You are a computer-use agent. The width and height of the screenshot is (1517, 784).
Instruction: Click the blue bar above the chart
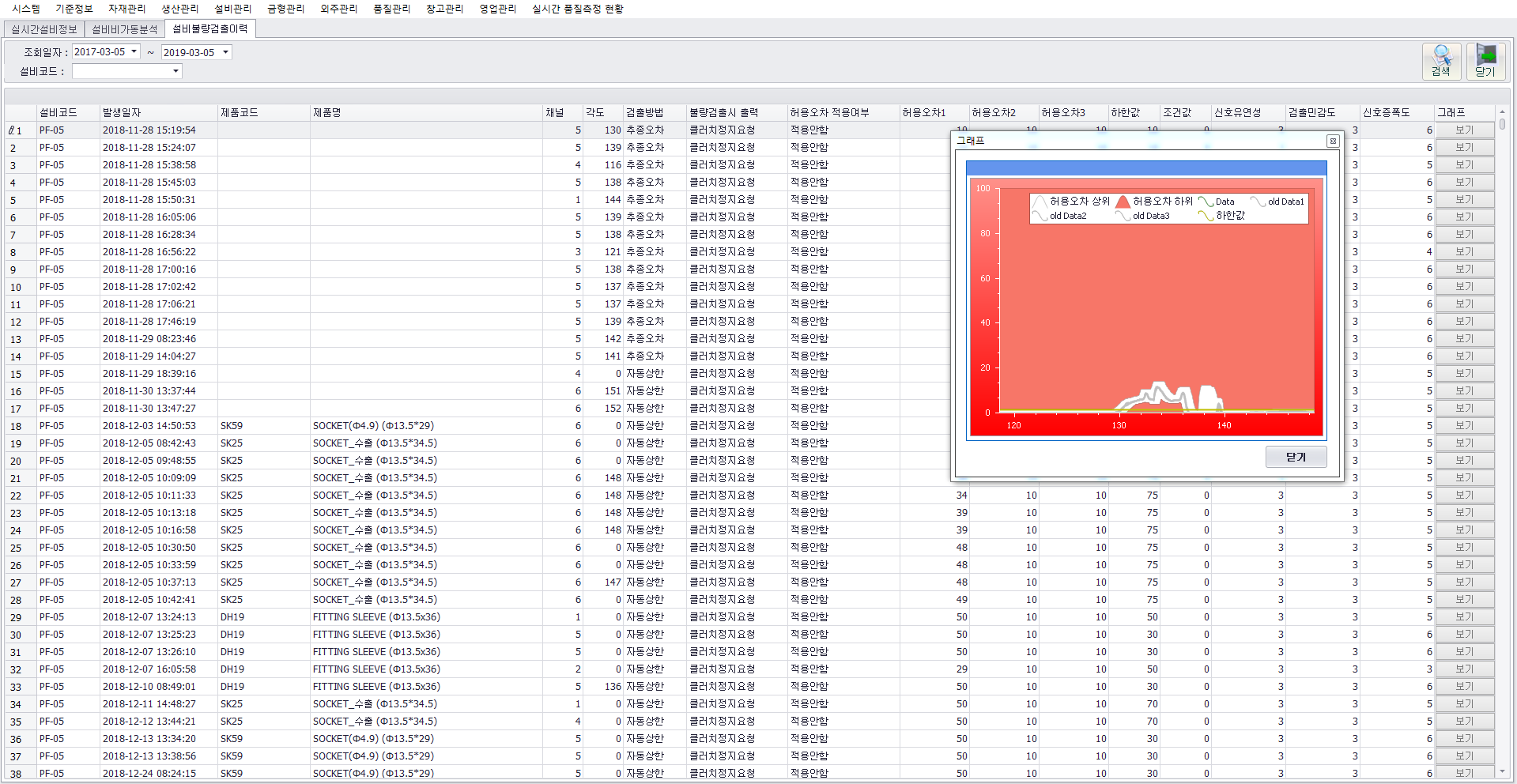click(1145, 168)
